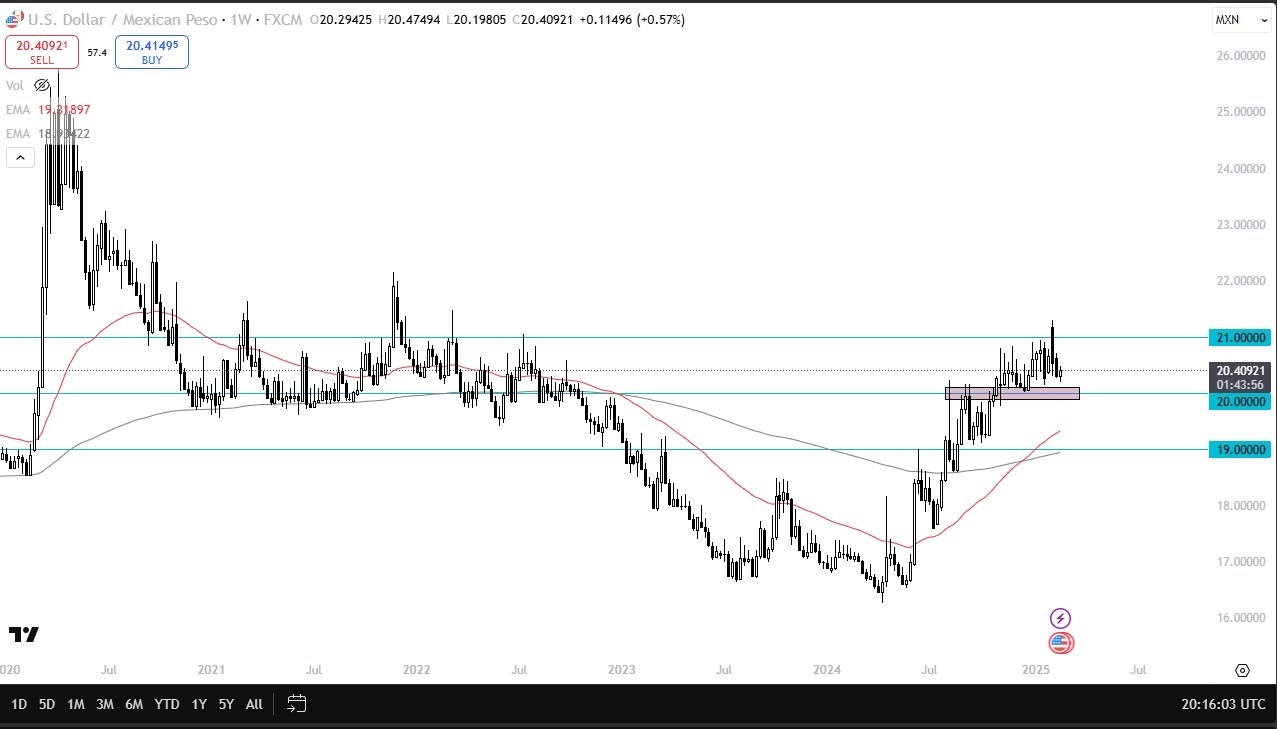Click the 2021 time axis label
Screen dimensions: 1277x729
[x=211, y=668]
